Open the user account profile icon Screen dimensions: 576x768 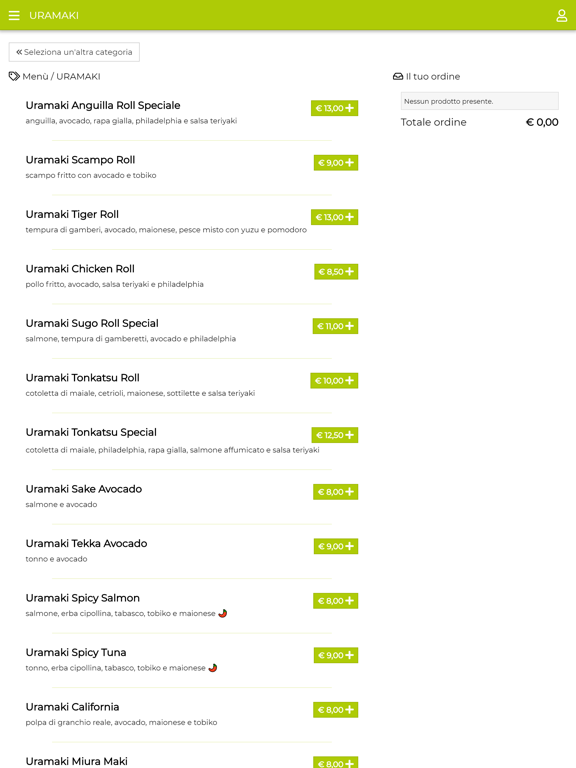click(x=561, y=16)
